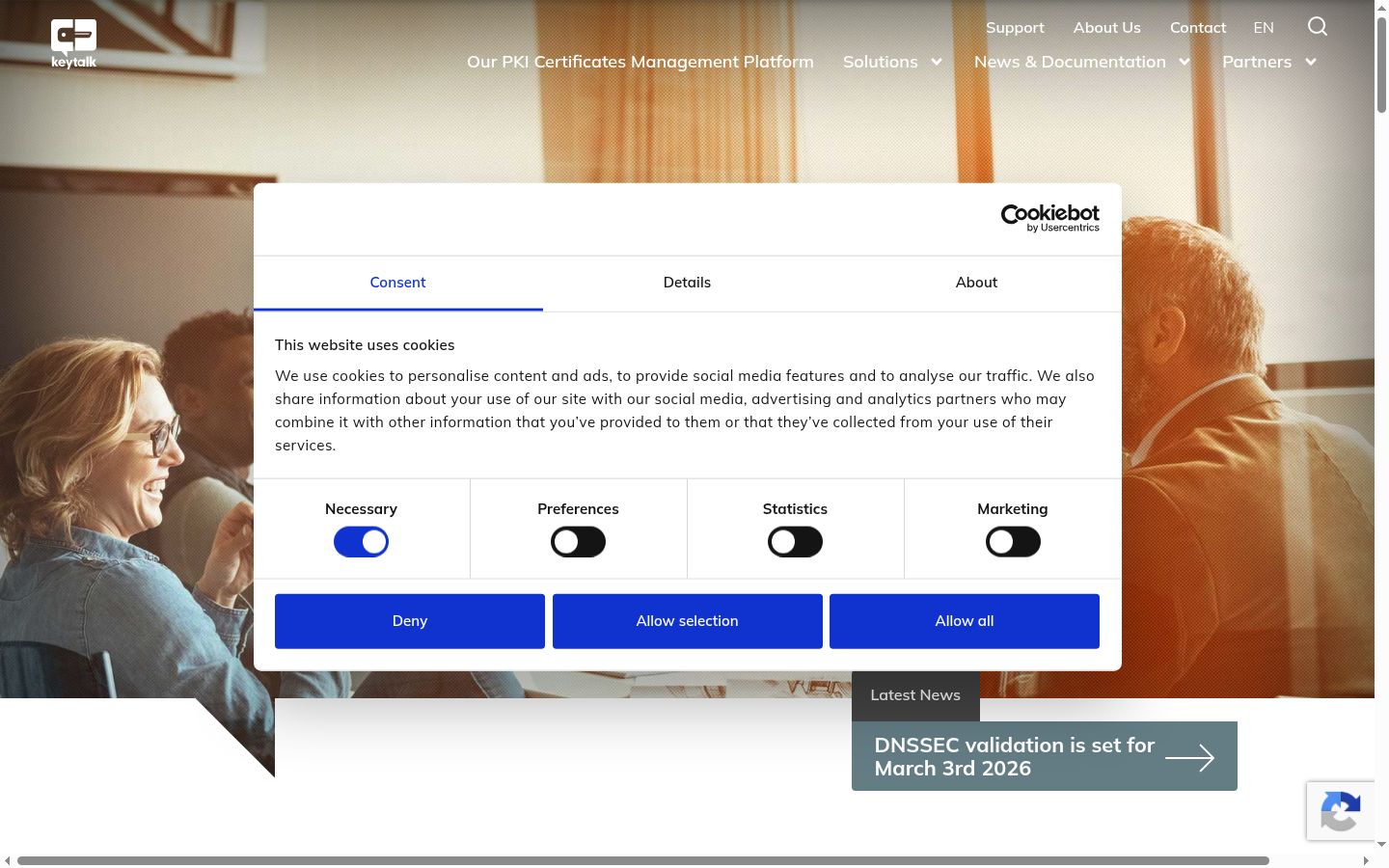Open the Support link
The height and width of the screenshot is (868, 1389).
click(1015, 28)
